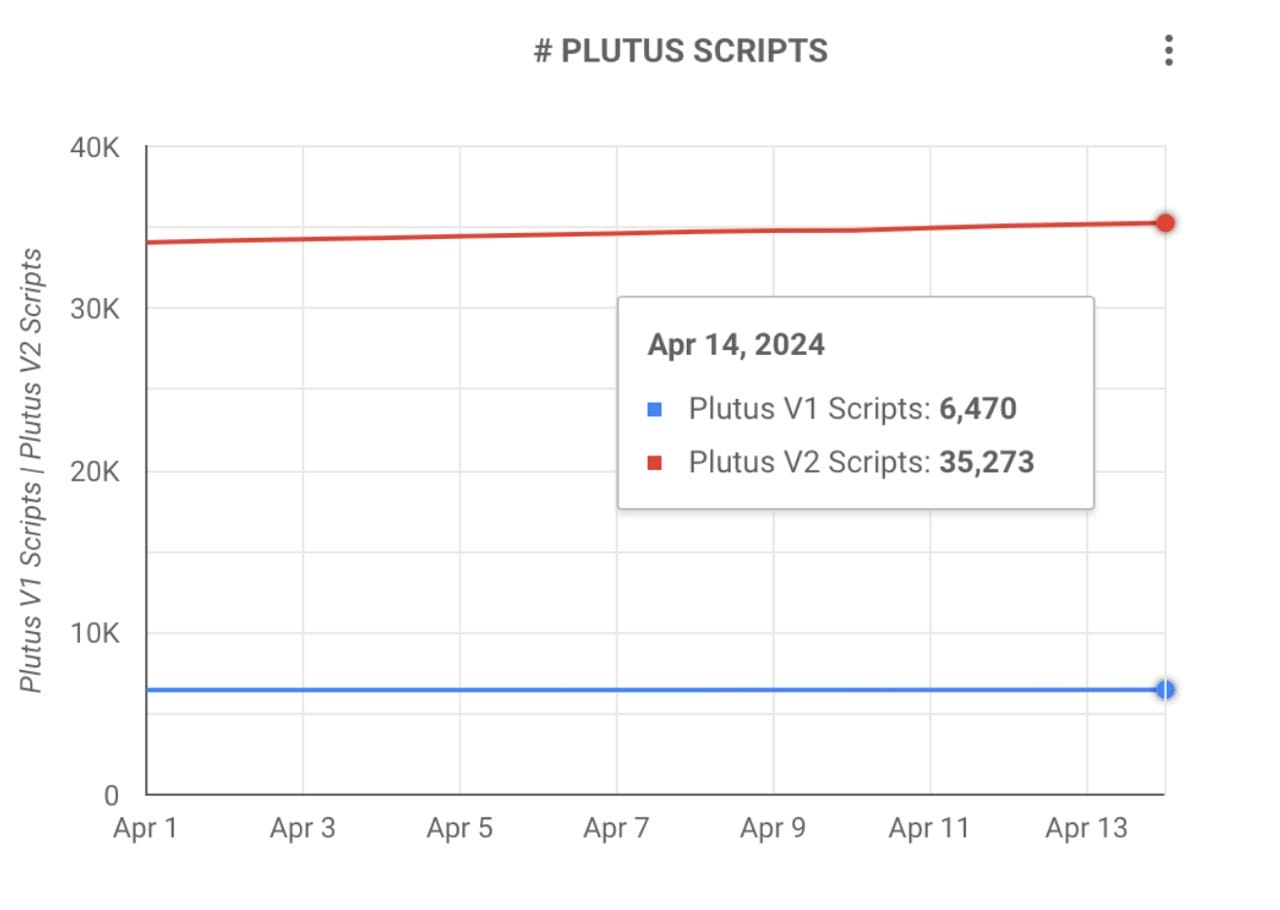Screen dimensions: 1280x910
Task: Click the 30K y-axis label
Action: (x=96, y=310)
